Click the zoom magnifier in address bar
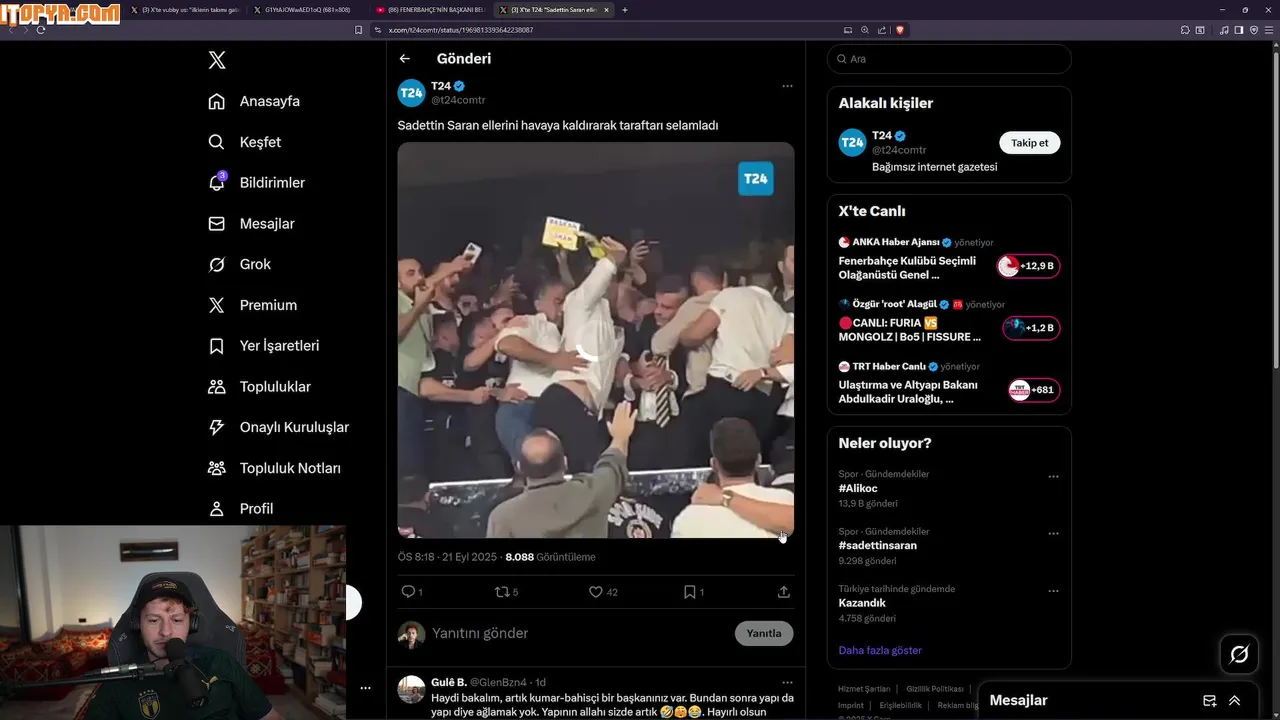The width and height of the screenshot is (1280, 720). click(865, 30)
